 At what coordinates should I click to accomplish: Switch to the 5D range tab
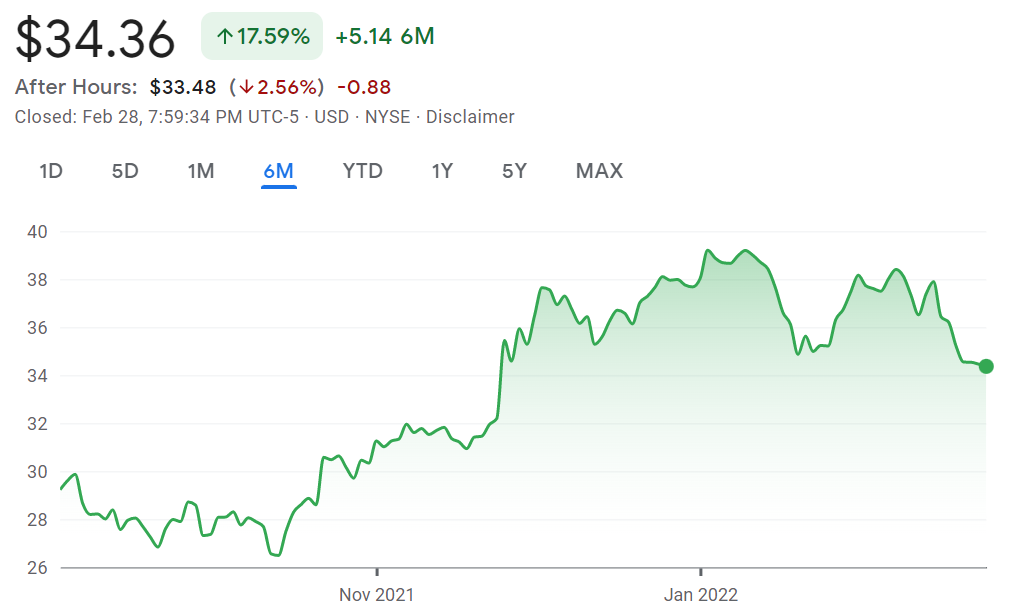(x=125, y=171)
